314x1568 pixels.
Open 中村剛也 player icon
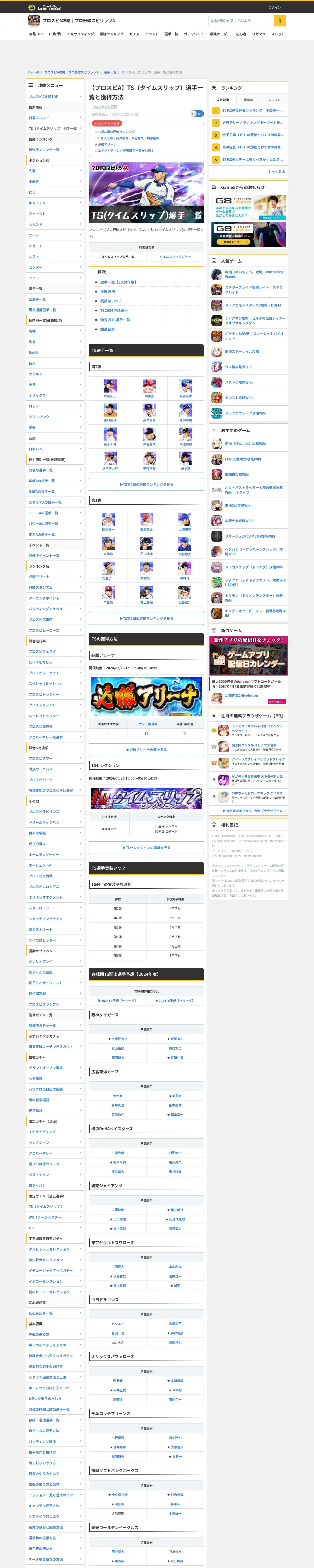149,458
